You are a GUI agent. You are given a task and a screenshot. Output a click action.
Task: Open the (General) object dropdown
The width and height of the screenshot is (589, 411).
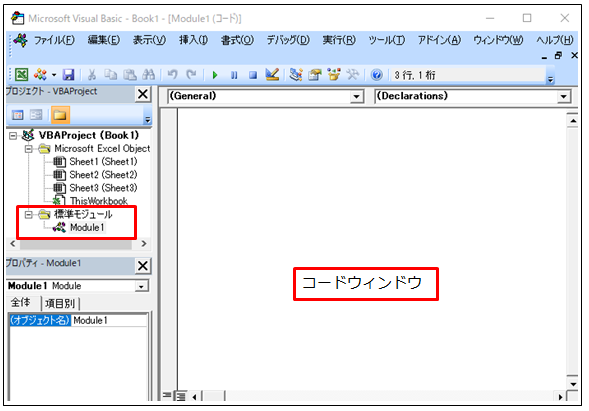click(356, 97)
